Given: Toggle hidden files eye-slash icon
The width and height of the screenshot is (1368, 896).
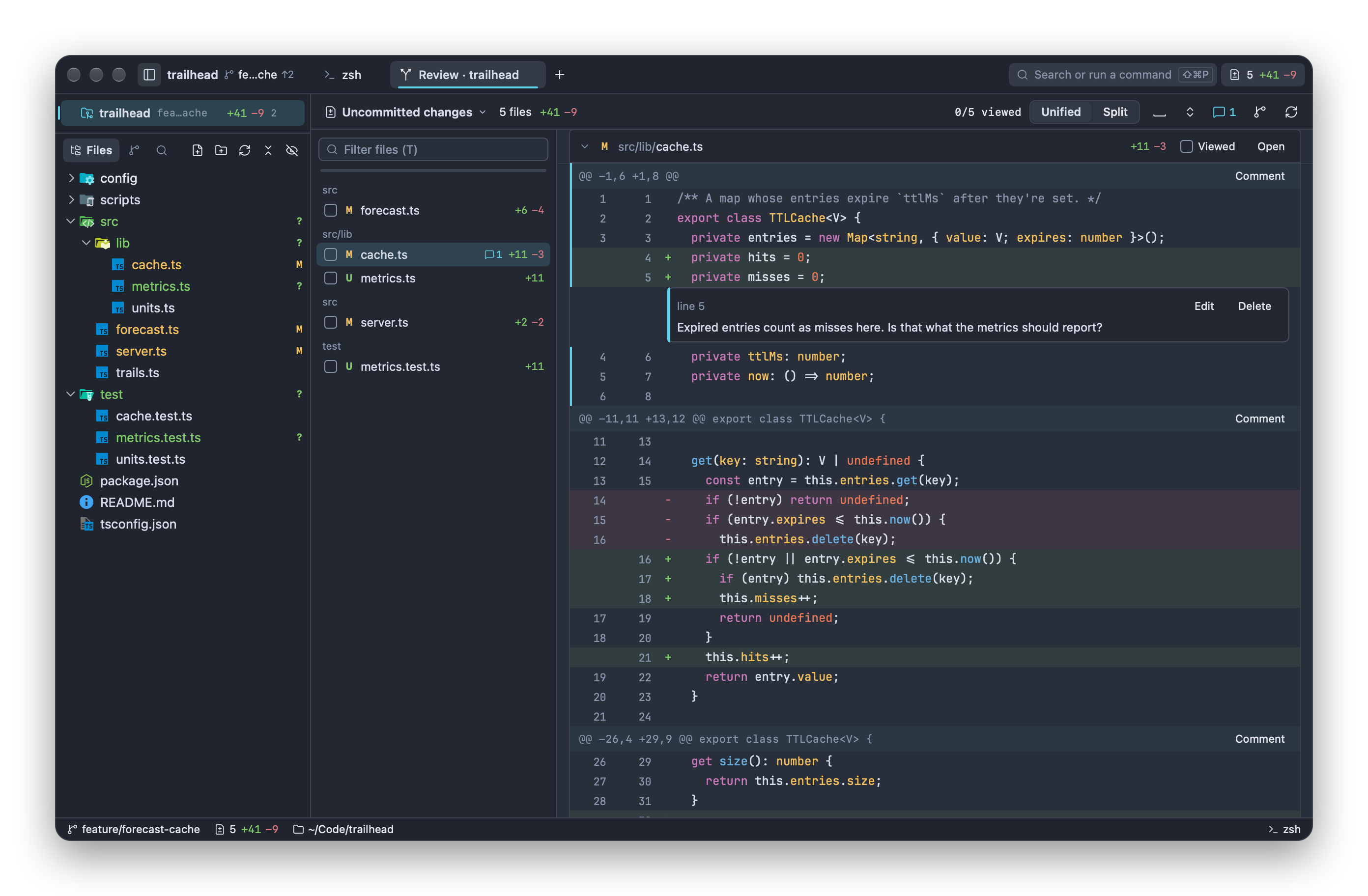Looking at the screenshot, I should tap(292, 151).
